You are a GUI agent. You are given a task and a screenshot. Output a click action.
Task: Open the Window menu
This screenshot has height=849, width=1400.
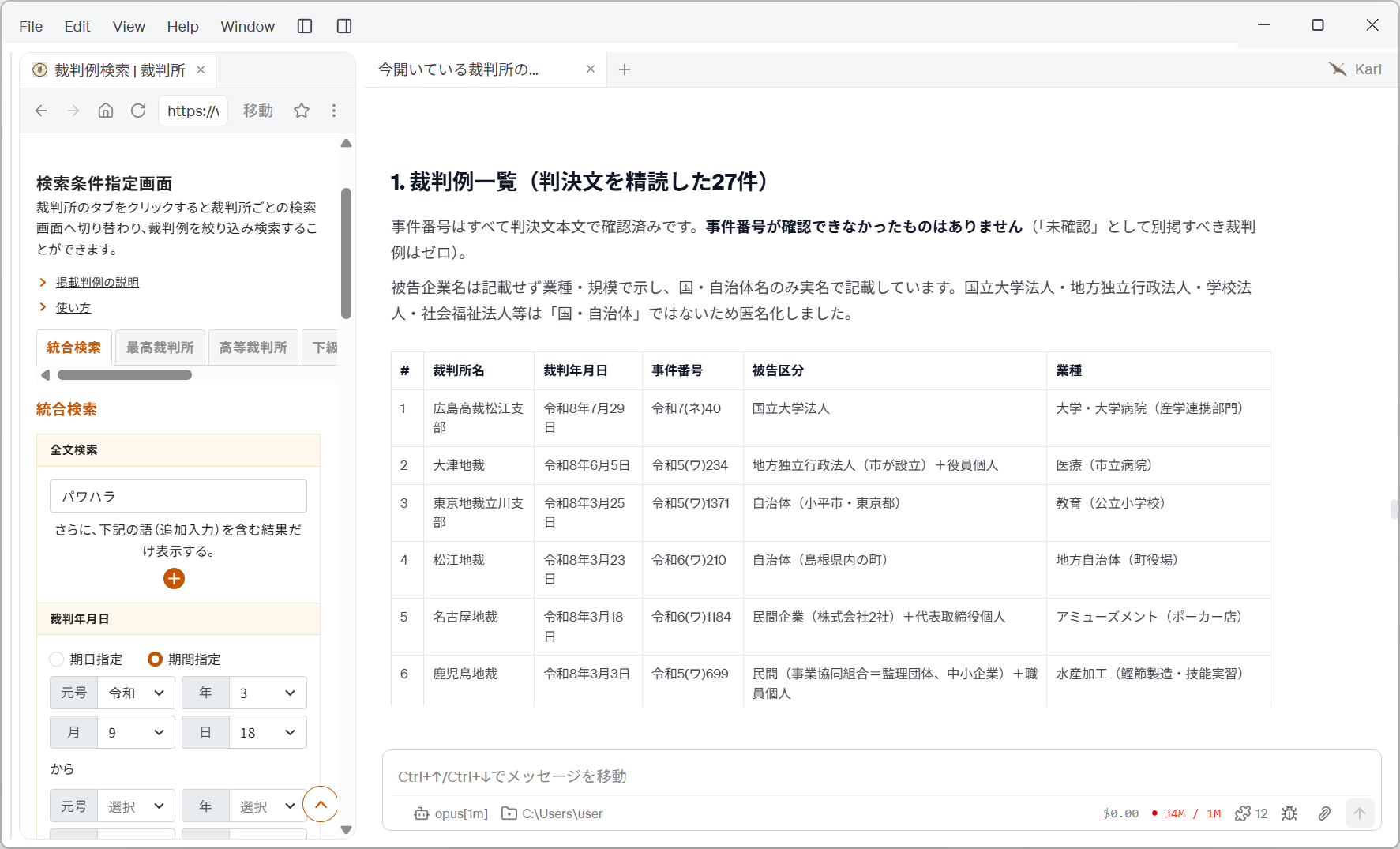click(247, 26)
